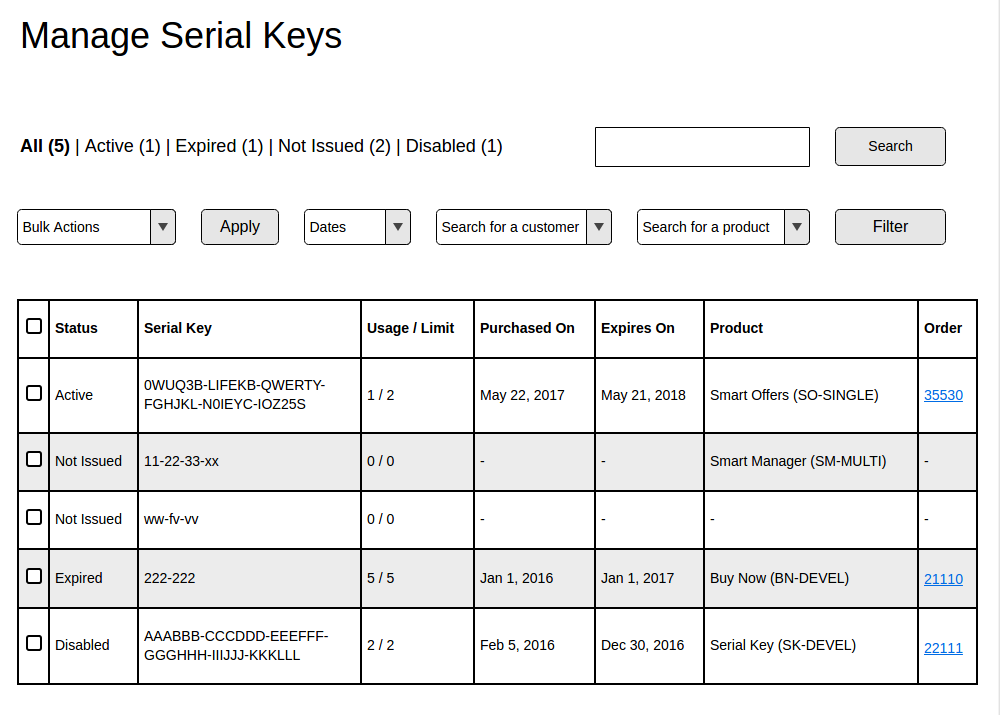
Task: Open order 22111 link
Action: 943,649
